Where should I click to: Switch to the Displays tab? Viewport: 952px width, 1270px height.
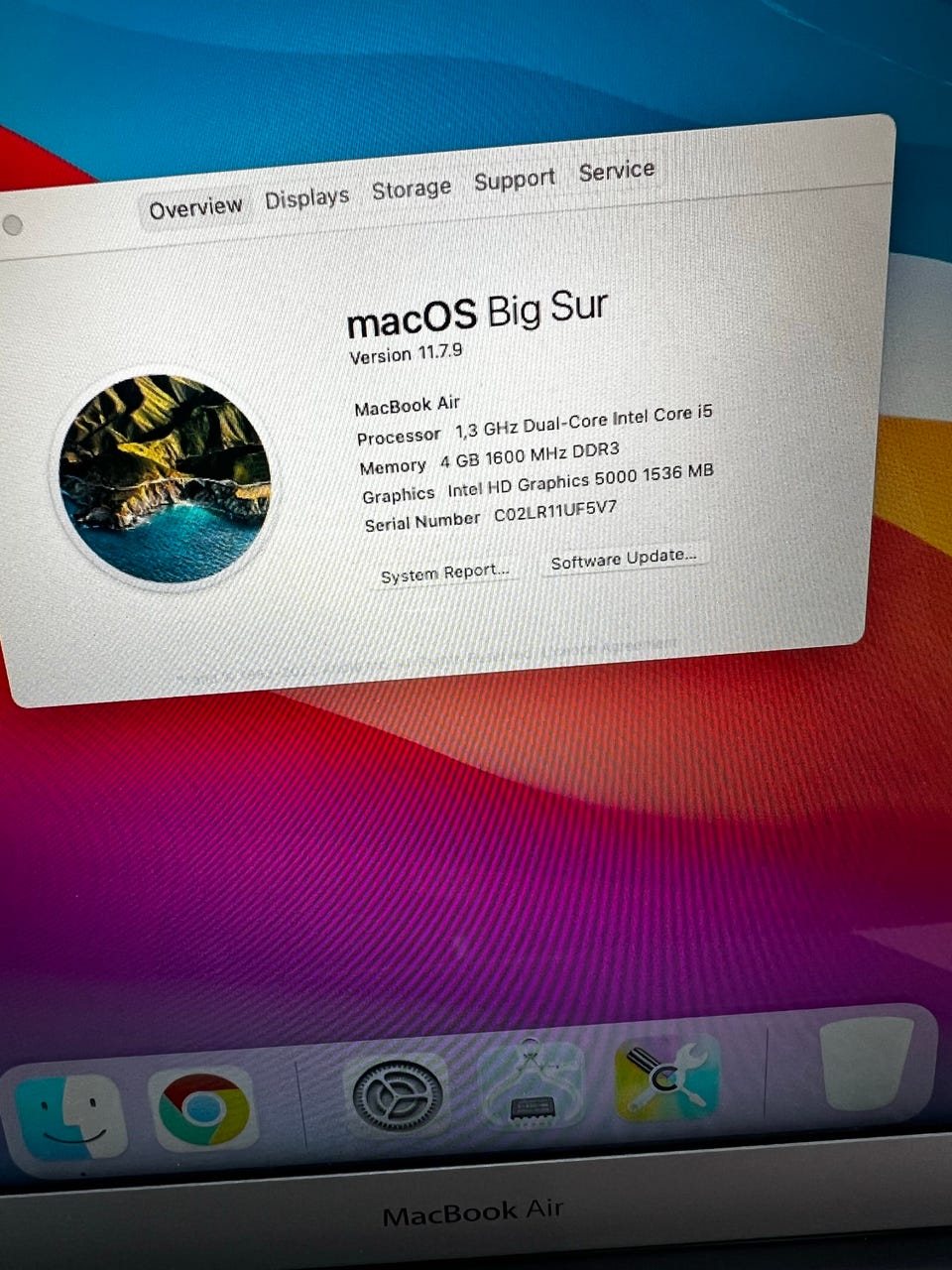(x=306, y=198)
